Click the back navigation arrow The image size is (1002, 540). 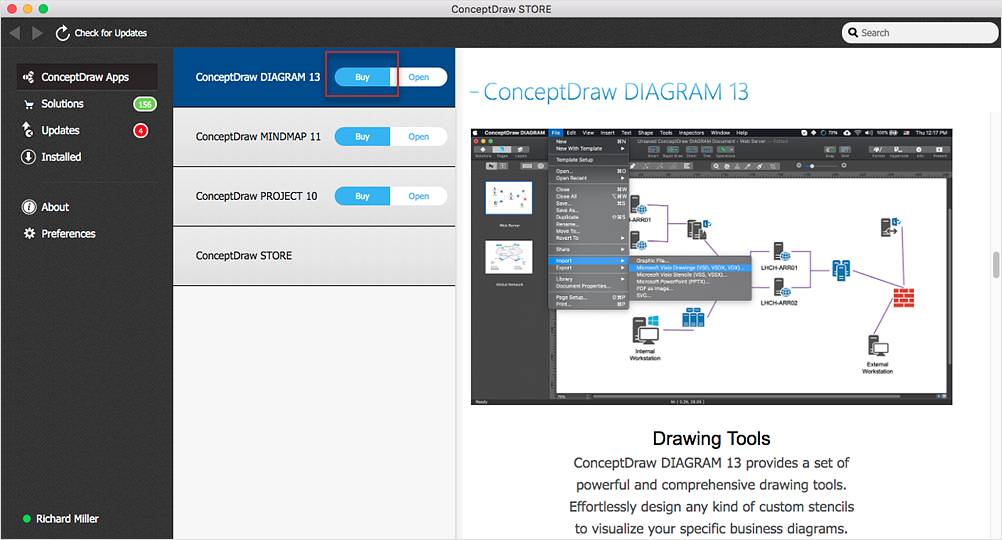click(x=14, y=33)
